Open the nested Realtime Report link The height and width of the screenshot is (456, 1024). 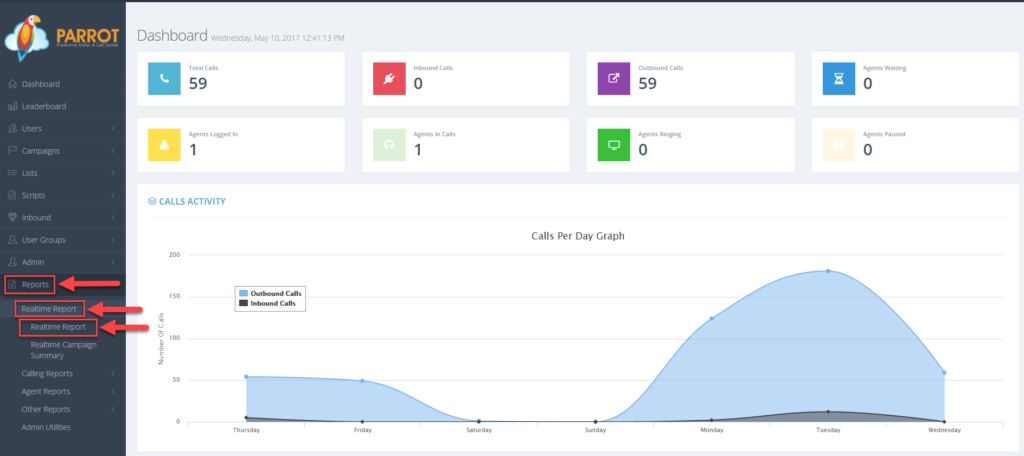[x=58, y=327]
